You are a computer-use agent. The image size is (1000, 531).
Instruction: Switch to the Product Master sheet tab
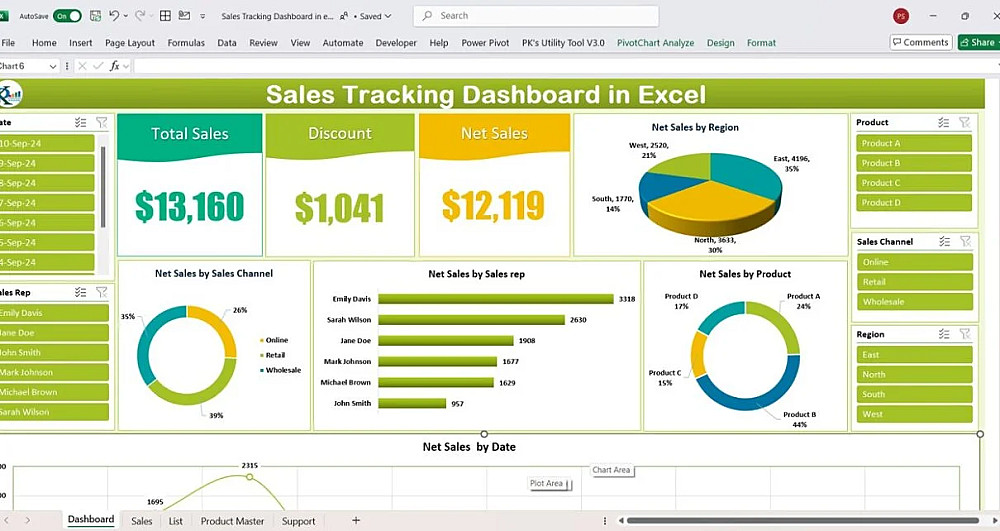tap(232, 521)
